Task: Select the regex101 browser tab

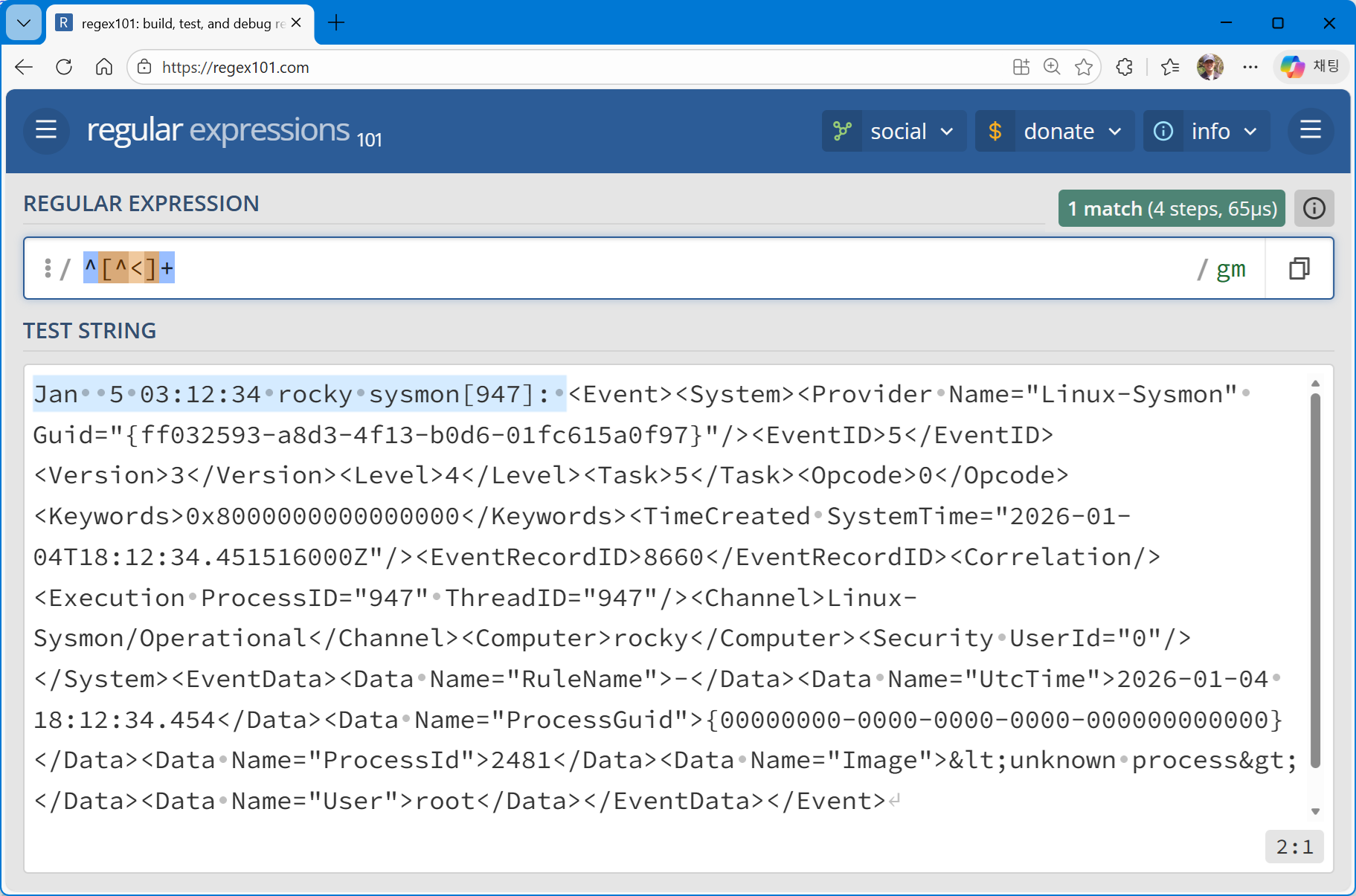Action: click(171, 23)
